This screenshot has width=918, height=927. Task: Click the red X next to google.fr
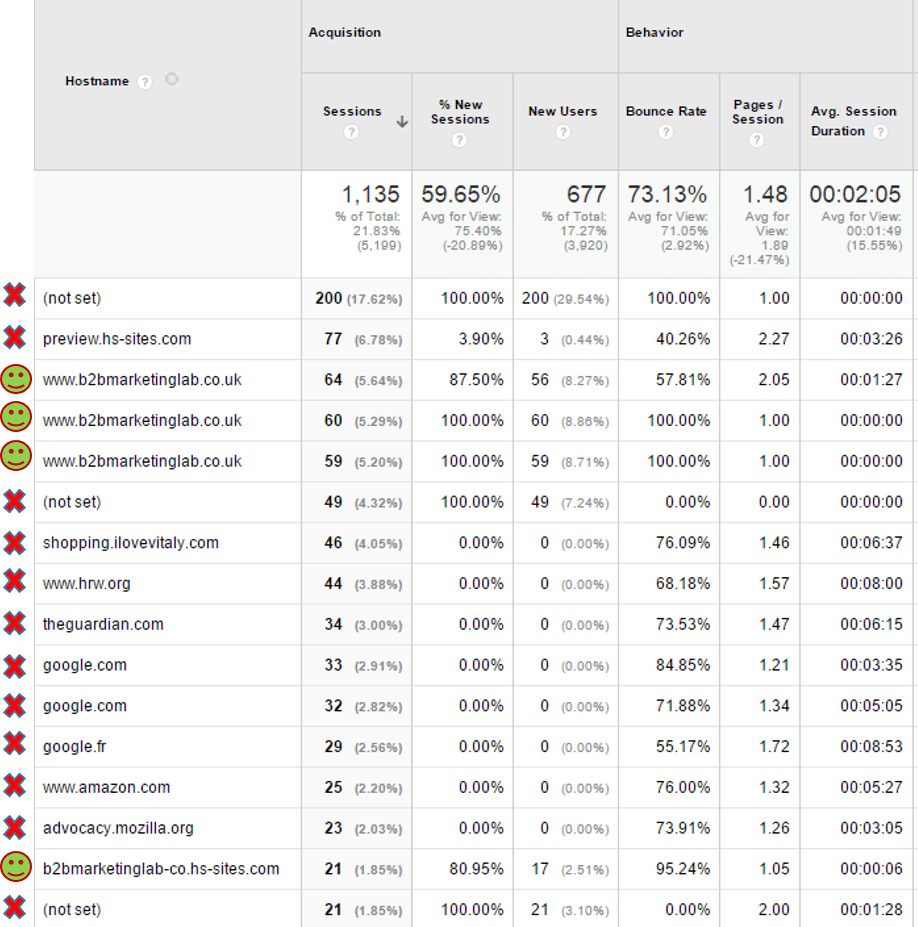point(15,747)
